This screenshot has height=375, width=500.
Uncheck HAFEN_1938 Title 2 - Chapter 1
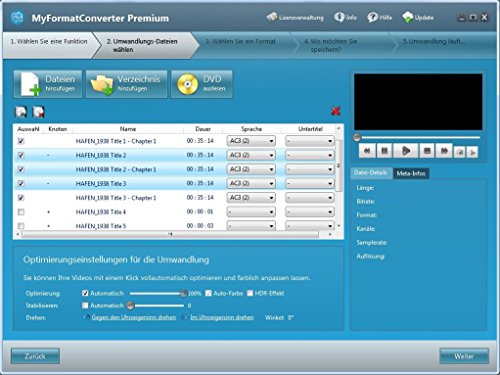[21, 169]
